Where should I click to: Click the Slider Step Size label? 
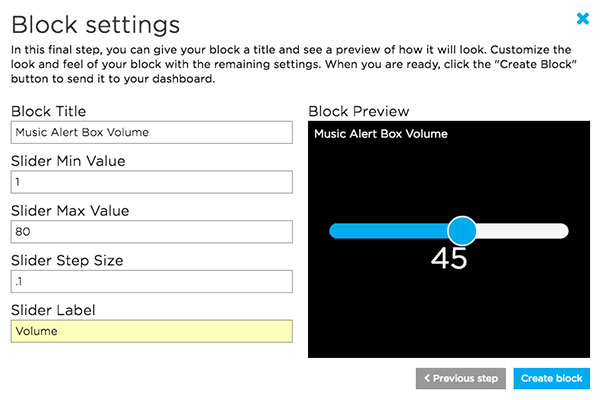tap(67, 260)
